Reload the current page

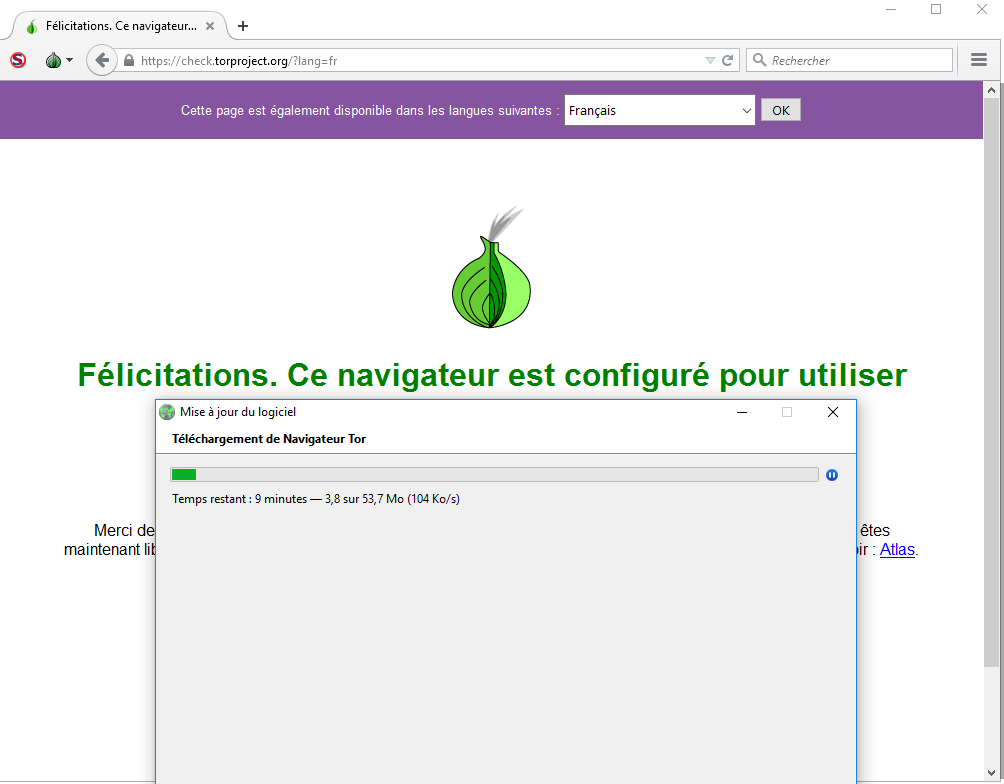pyautogui.click(x=727, y=60)
